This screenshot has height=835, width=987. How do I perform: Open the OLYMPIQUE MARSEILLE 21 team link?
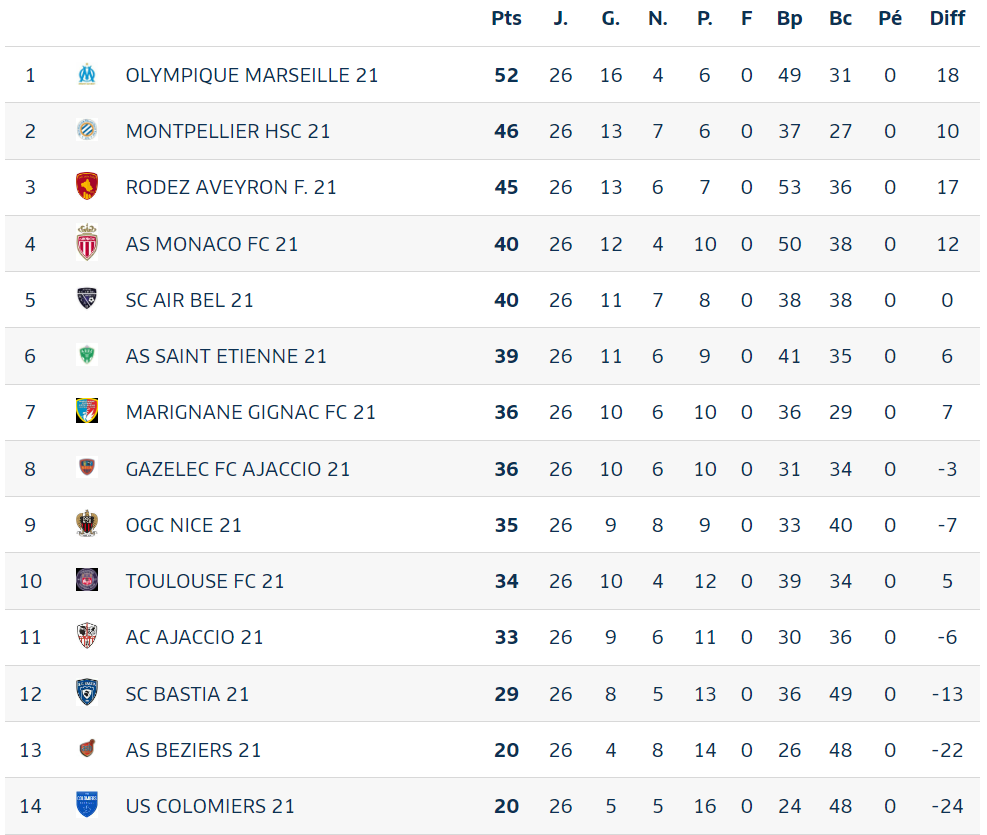tap(252, 75)
